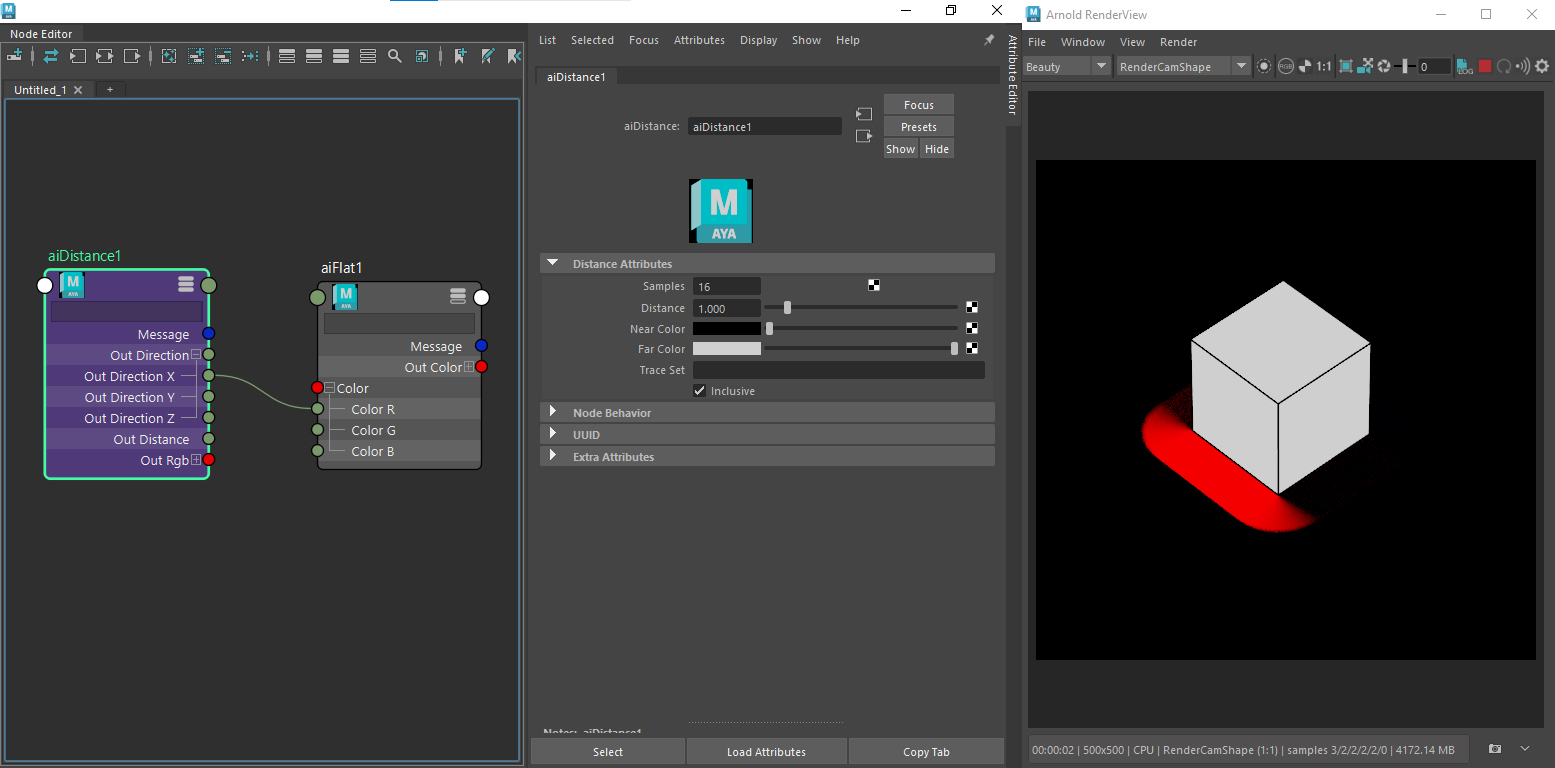
Task: Select the aiDistance1 tab
Action: point(576,76)
